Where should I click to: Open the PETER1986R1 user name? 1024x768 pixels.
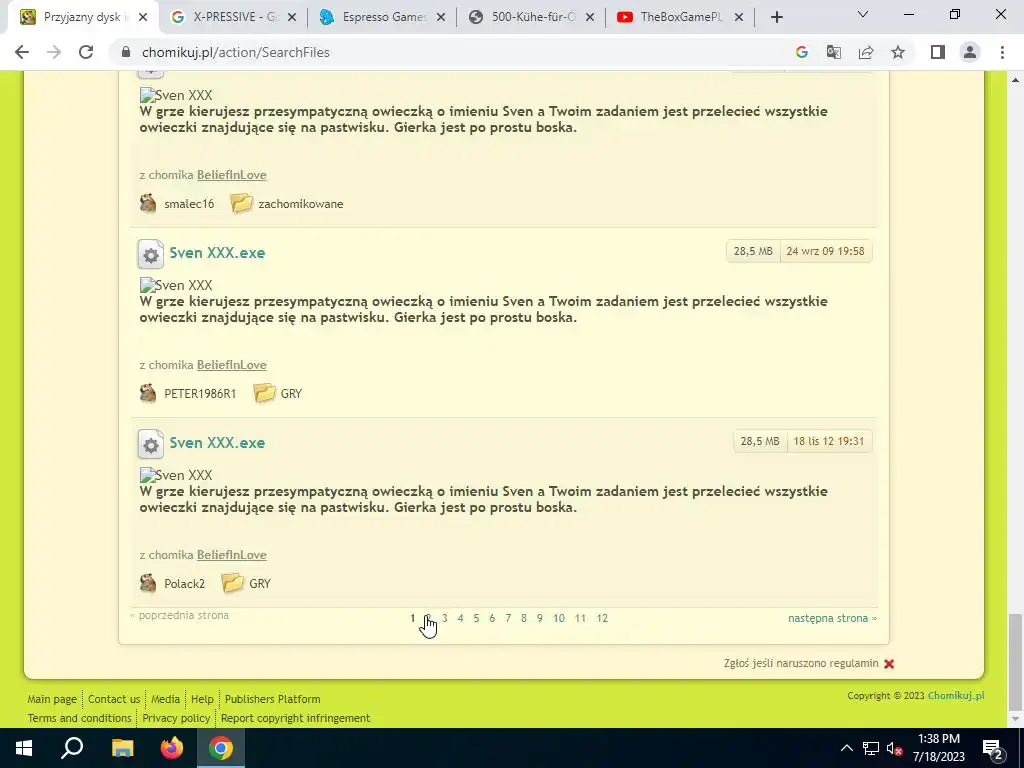coord(200,394)
